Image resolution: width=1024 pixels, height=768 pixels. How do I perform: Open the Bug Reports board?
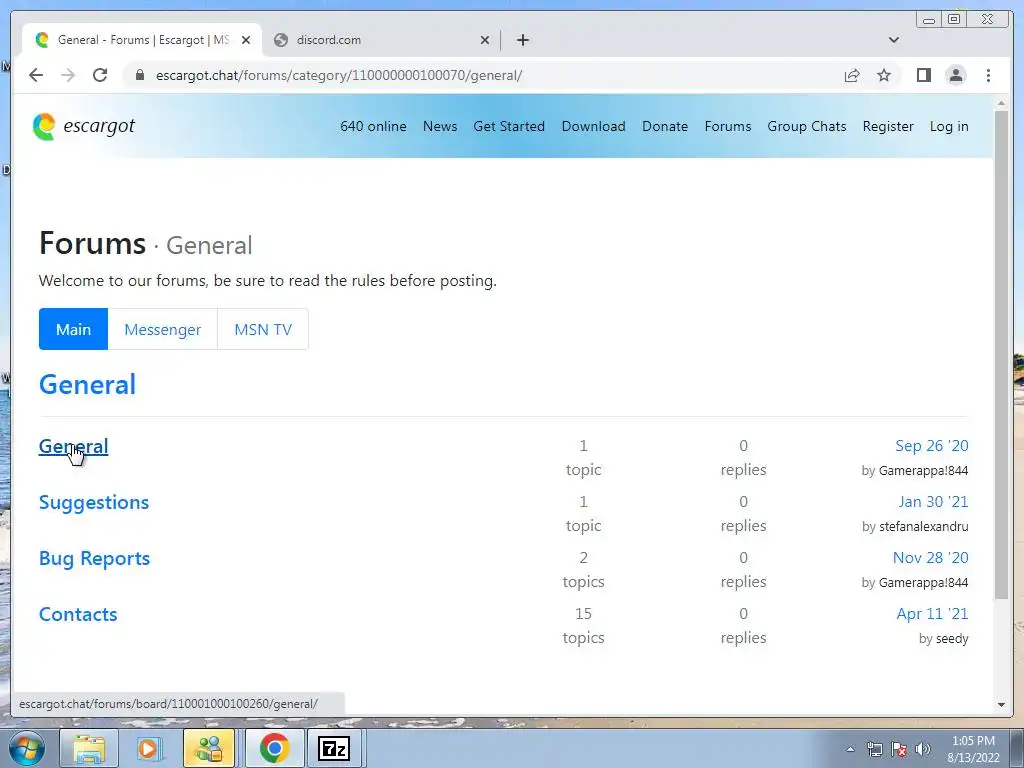[94, 558]
